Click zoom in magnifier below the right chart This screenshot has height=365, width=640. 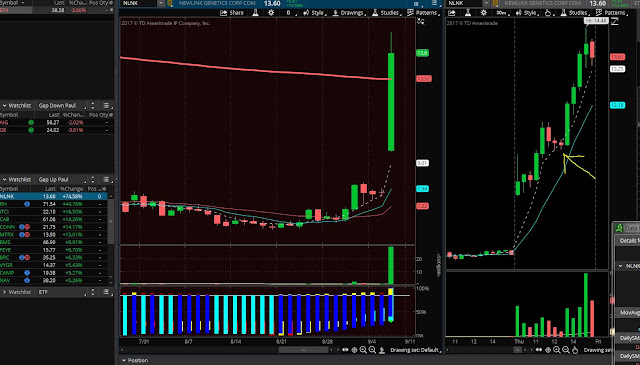click(557, 350)
